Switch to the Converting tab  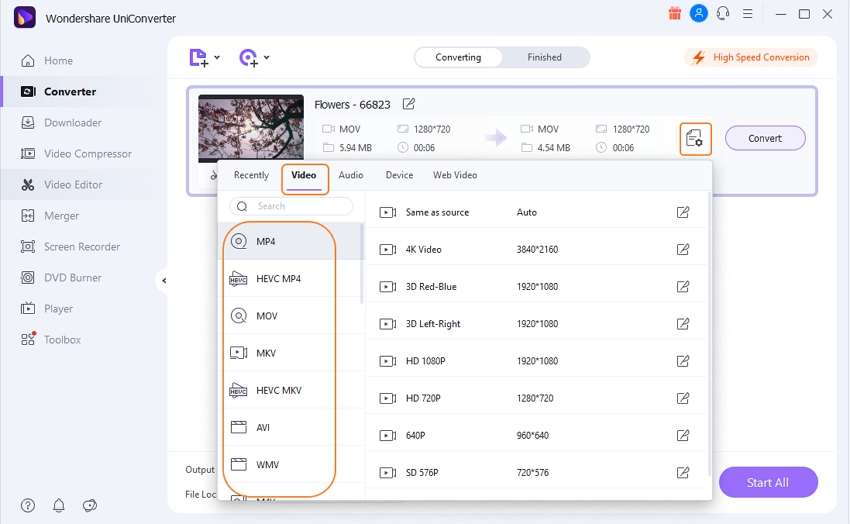[x=458, y=57]
